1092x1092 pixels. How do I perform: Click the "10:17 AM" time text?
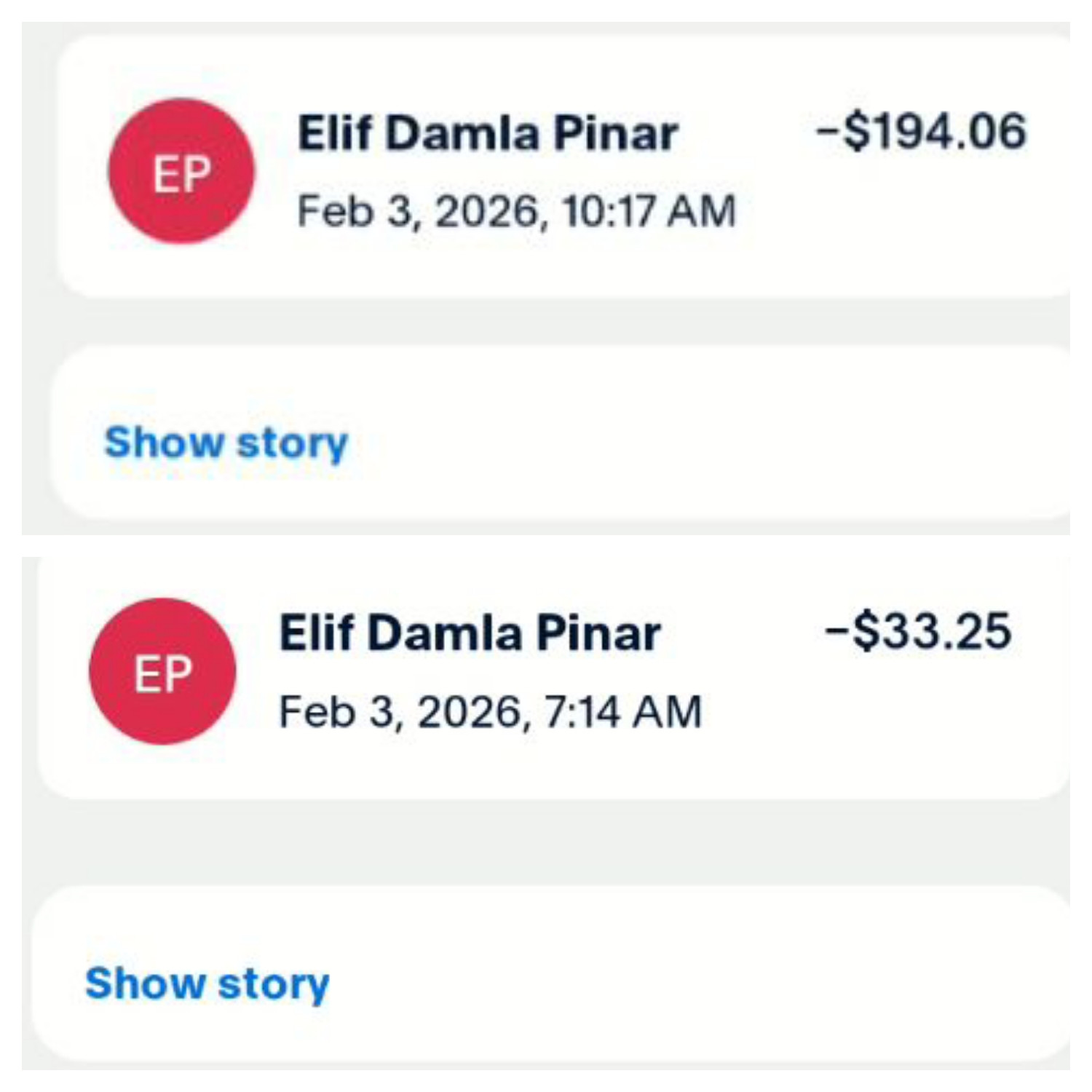(649, 211)
